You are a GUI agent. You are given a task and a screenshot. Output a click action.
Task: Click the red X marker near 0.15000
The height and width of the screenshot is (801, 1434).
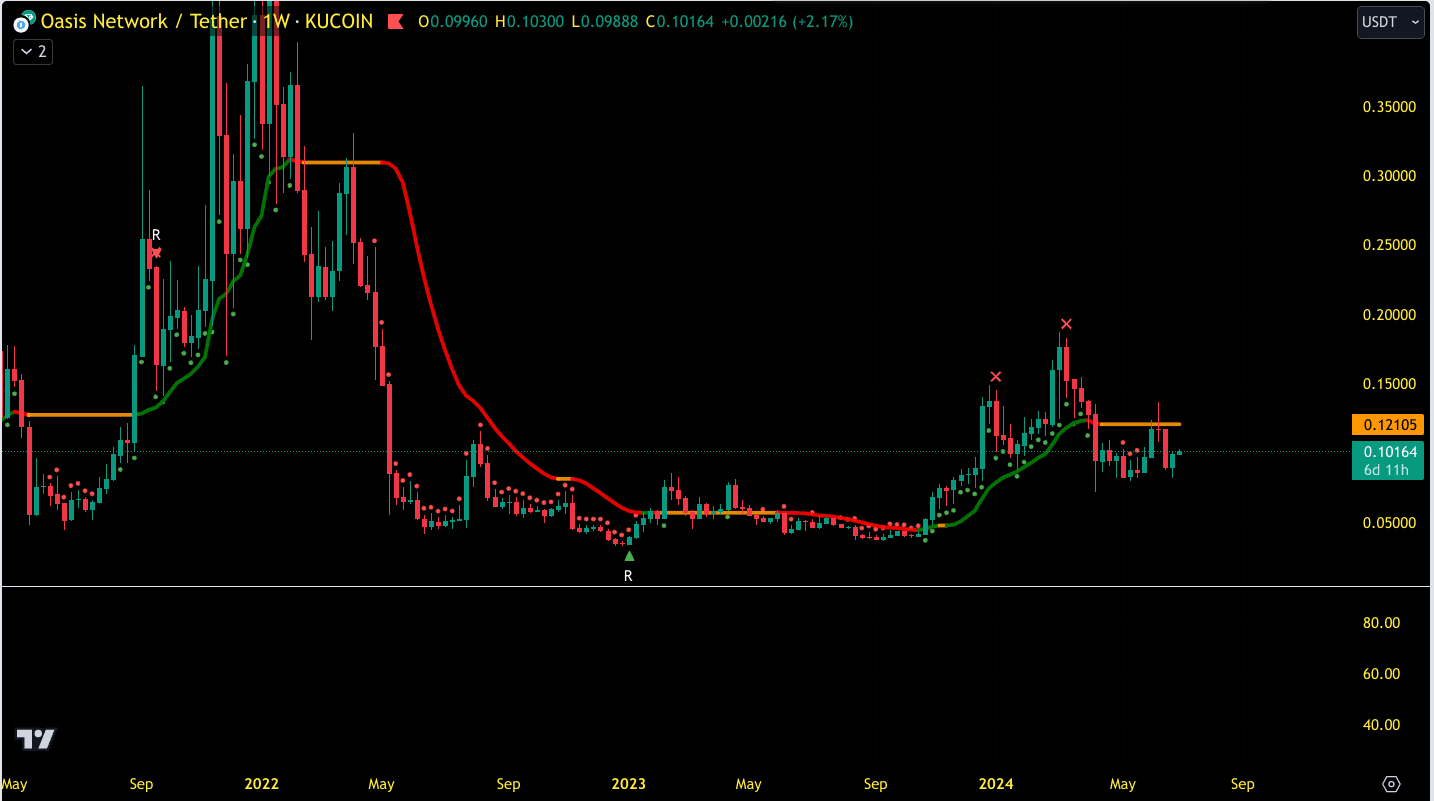[995, 377]
